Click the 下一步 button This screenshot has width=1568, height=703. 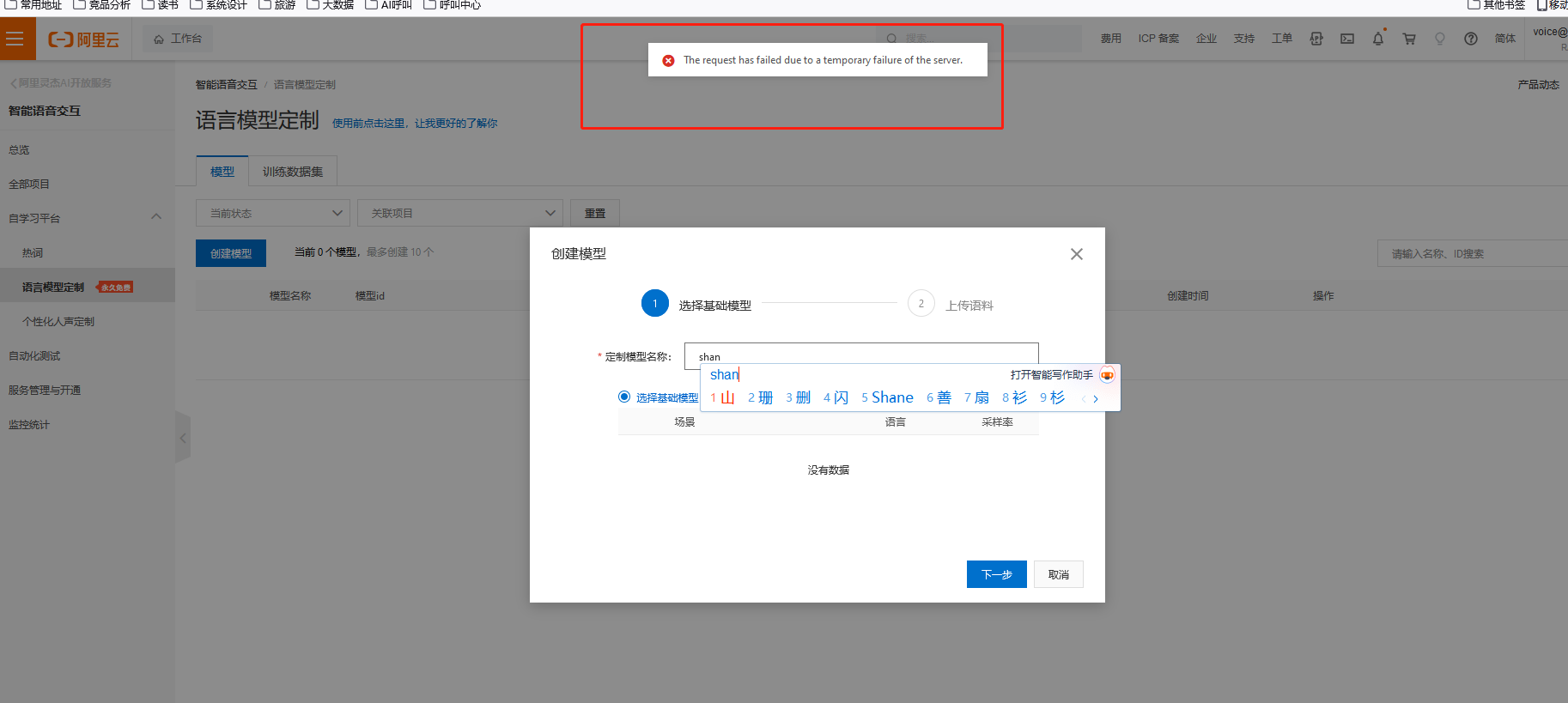[x=997, y=574]
